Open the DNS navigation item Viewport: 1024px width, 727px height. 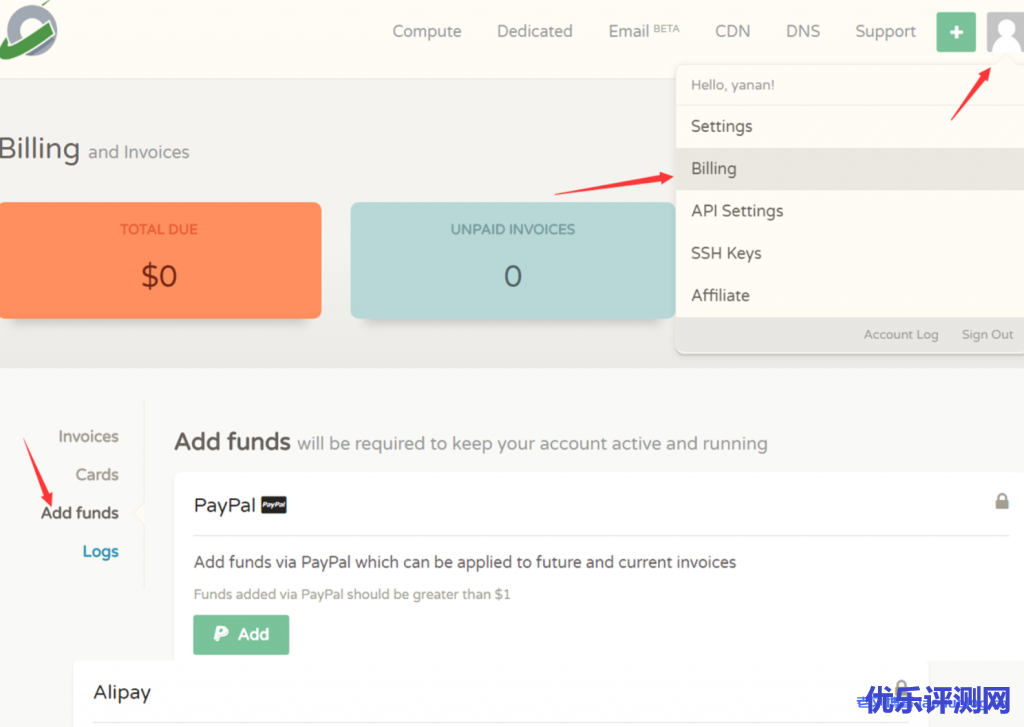click(803, 31)
